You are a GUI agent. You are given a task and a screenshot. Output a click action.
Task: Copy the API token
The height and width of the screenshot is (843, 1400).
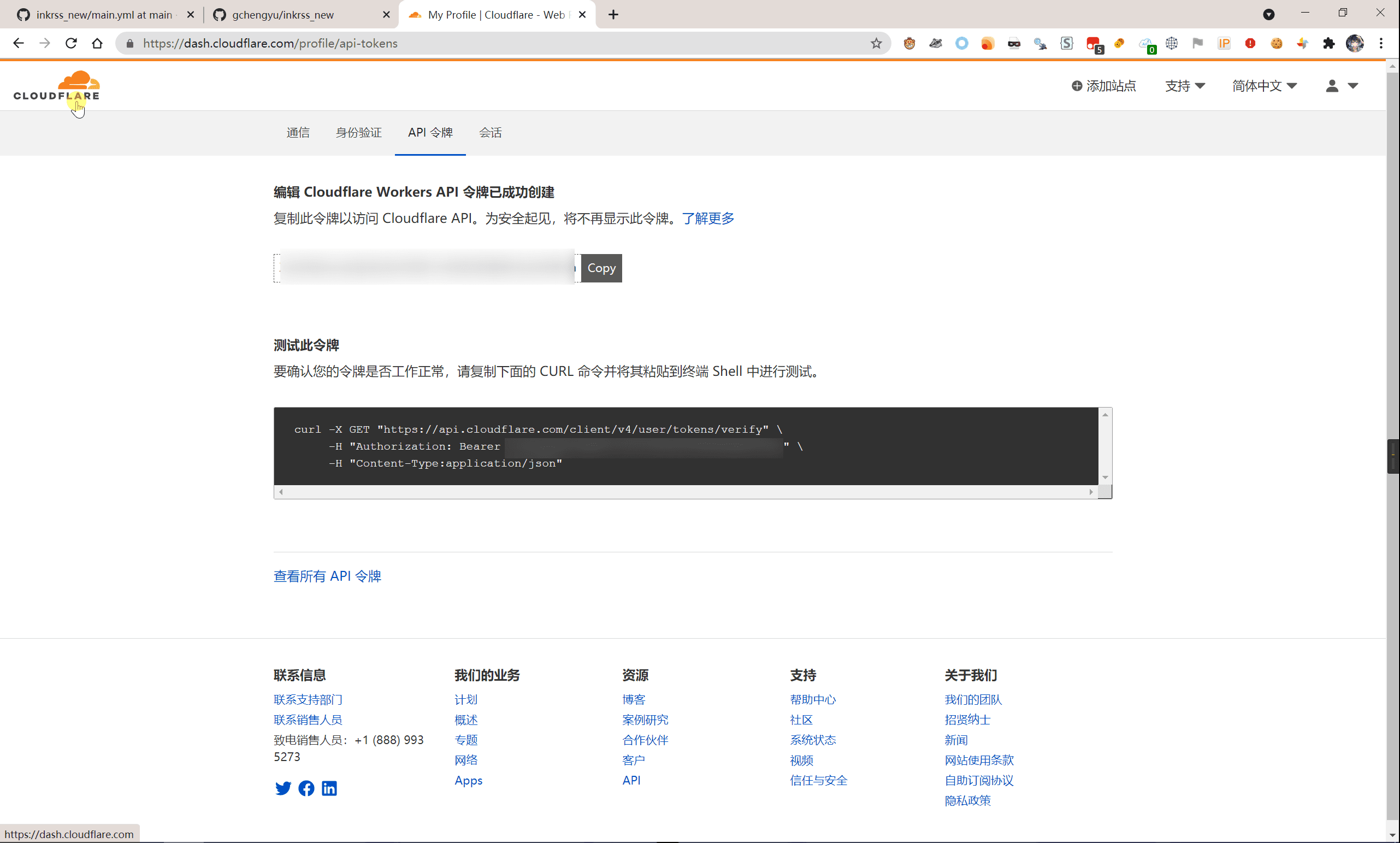601,268
